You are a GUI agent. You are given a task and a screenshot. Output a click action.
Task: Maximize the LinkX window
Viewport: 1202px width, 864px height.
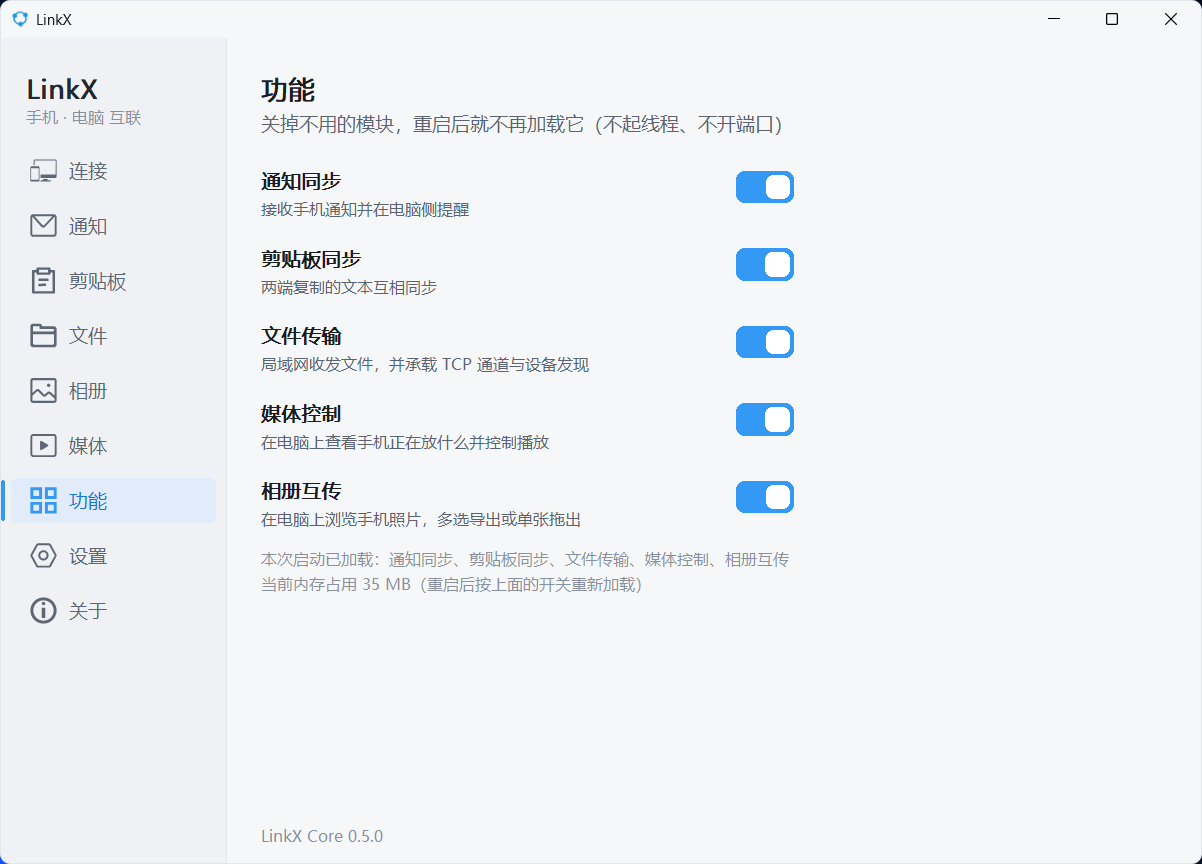point(1112,19)
